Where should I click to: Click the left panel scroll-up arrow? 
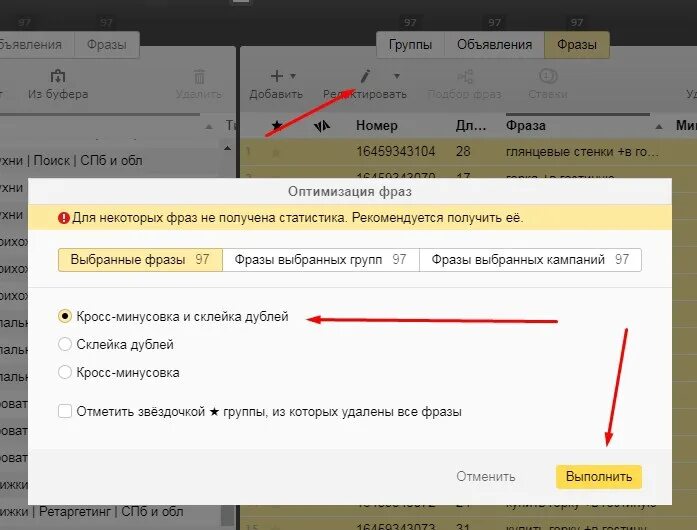(227, 148)
